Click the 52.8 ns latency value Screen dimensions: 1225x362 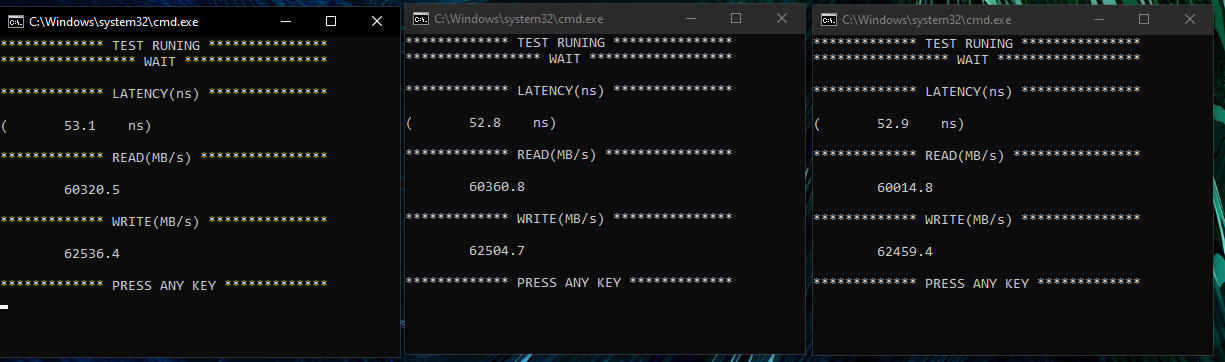tap(484, 123)
